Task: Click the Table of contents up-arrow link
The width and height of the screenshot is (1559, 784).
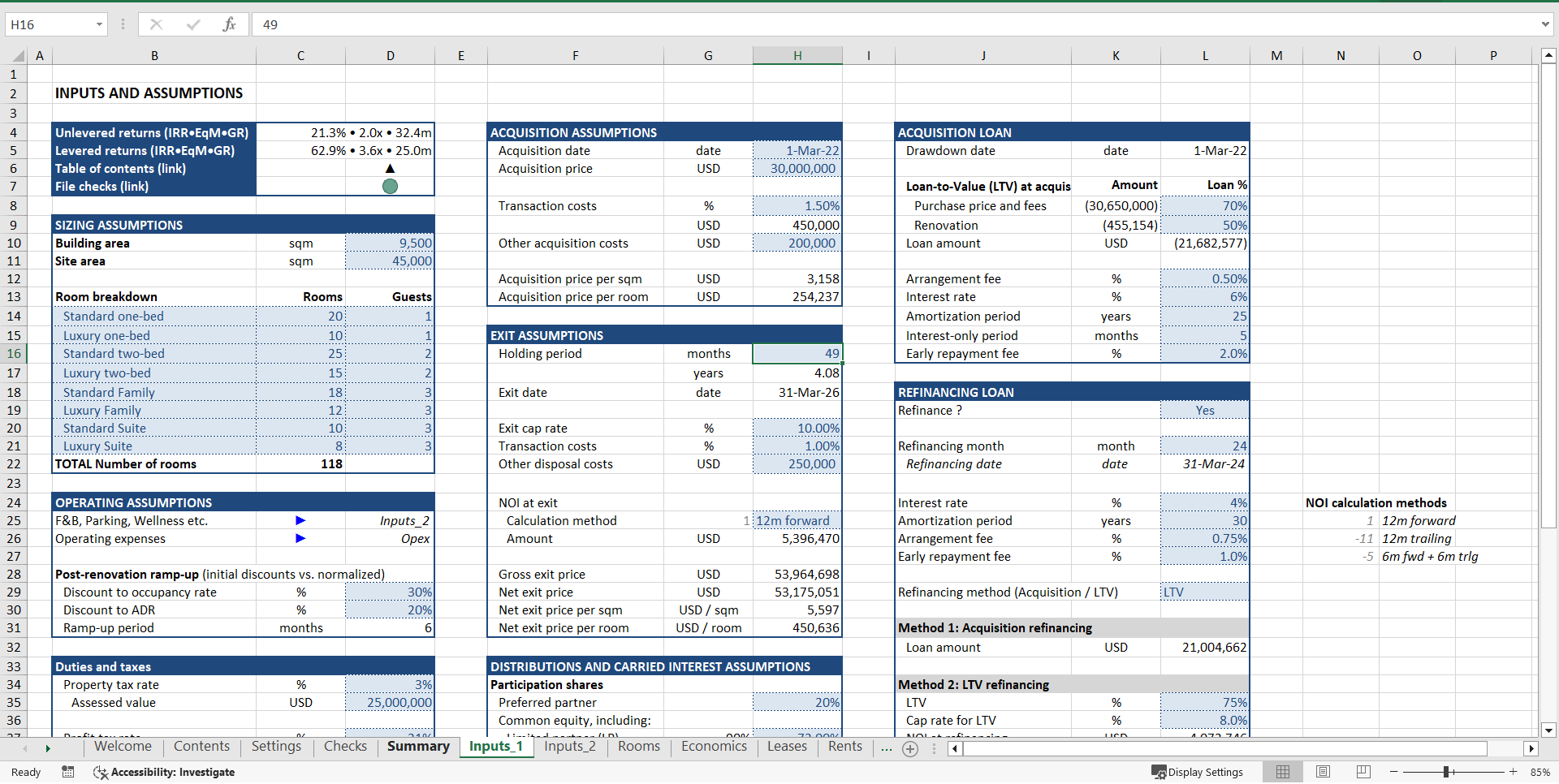Action: pos(390,169)
